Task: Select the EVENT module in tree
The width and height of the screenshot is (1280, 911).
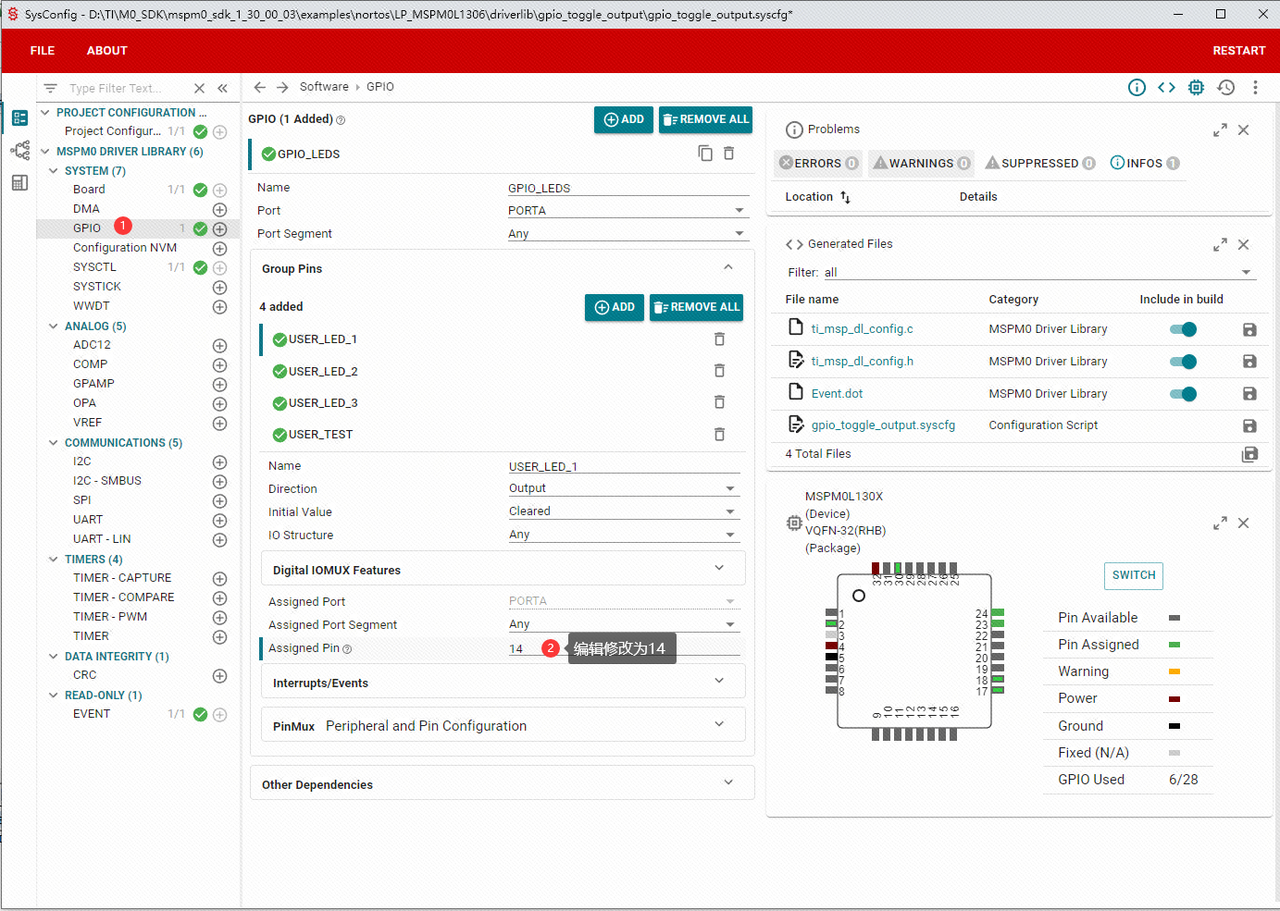Action: tap(92, 714)
